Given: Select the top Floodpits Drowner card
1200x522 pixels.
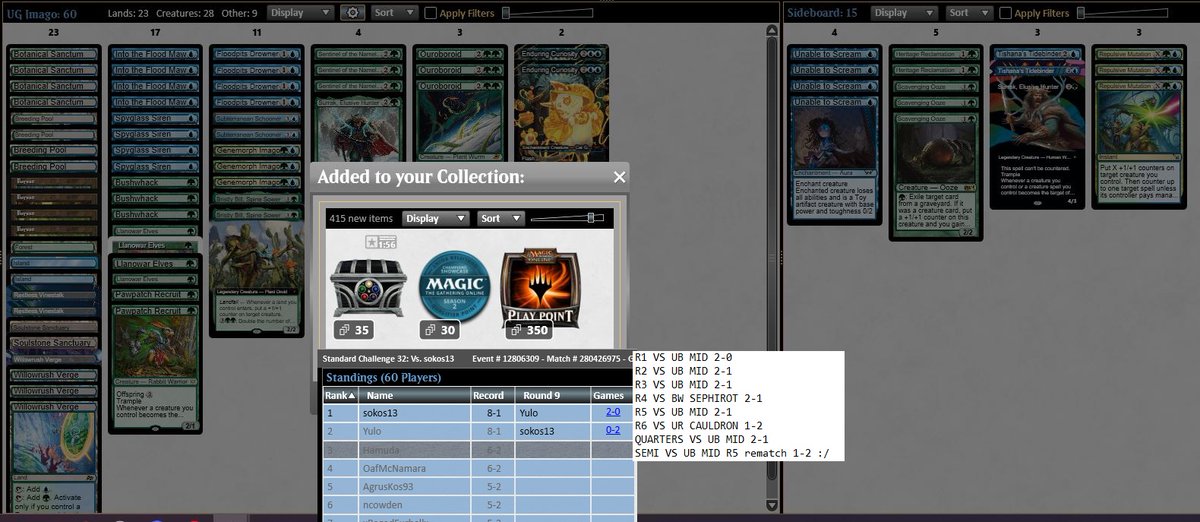Looking at the screenshot, I should [258, 53].
